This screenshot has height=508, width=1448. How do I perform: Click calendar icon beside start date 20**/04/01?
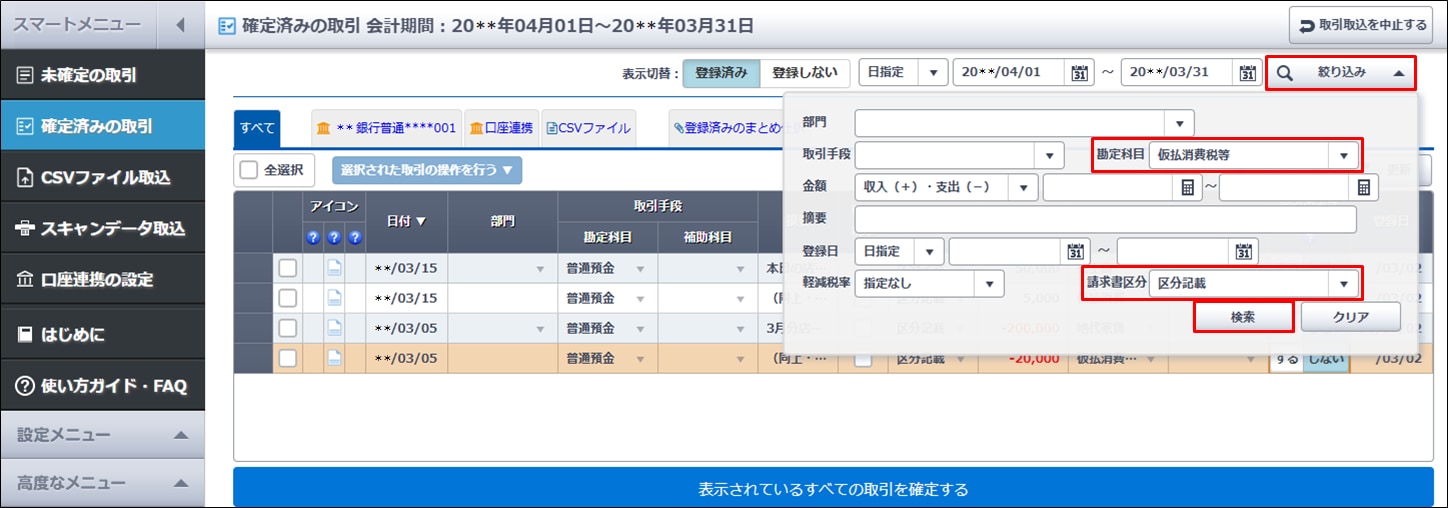(x=1079, y=73)
